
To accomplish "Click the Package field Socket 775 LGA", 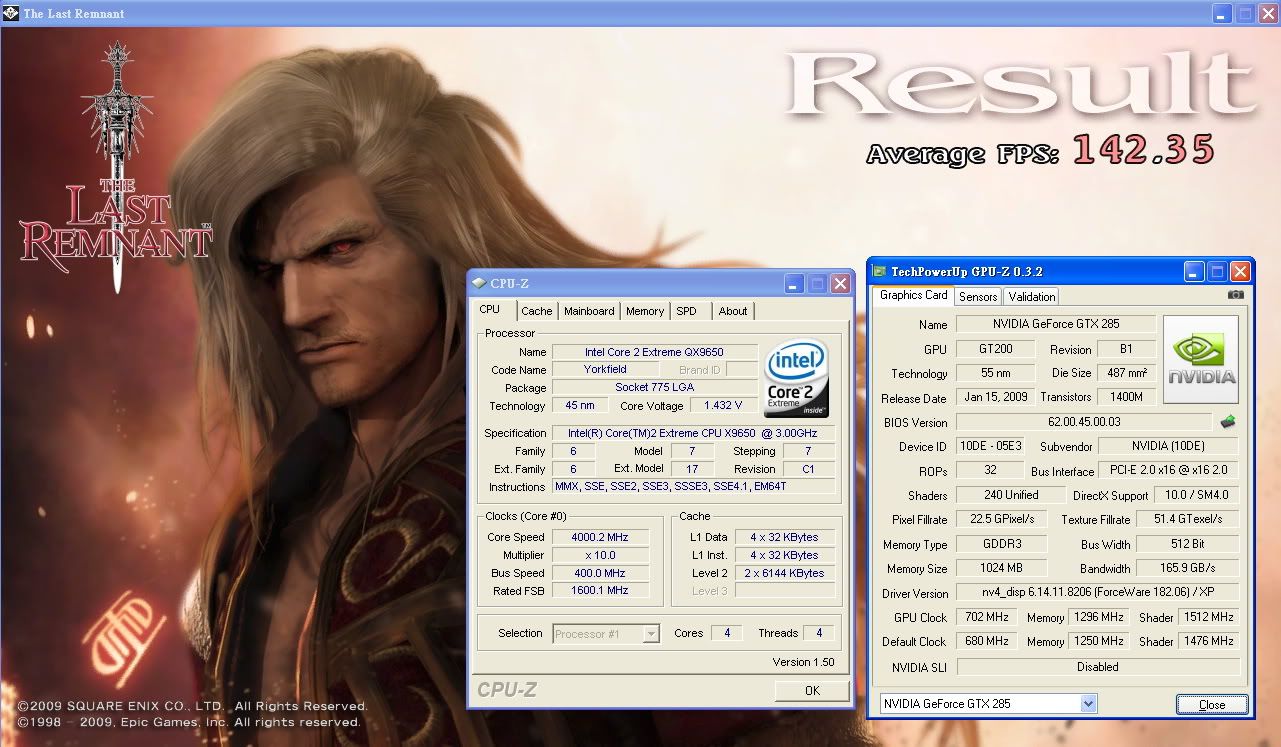I will point(655,388).
